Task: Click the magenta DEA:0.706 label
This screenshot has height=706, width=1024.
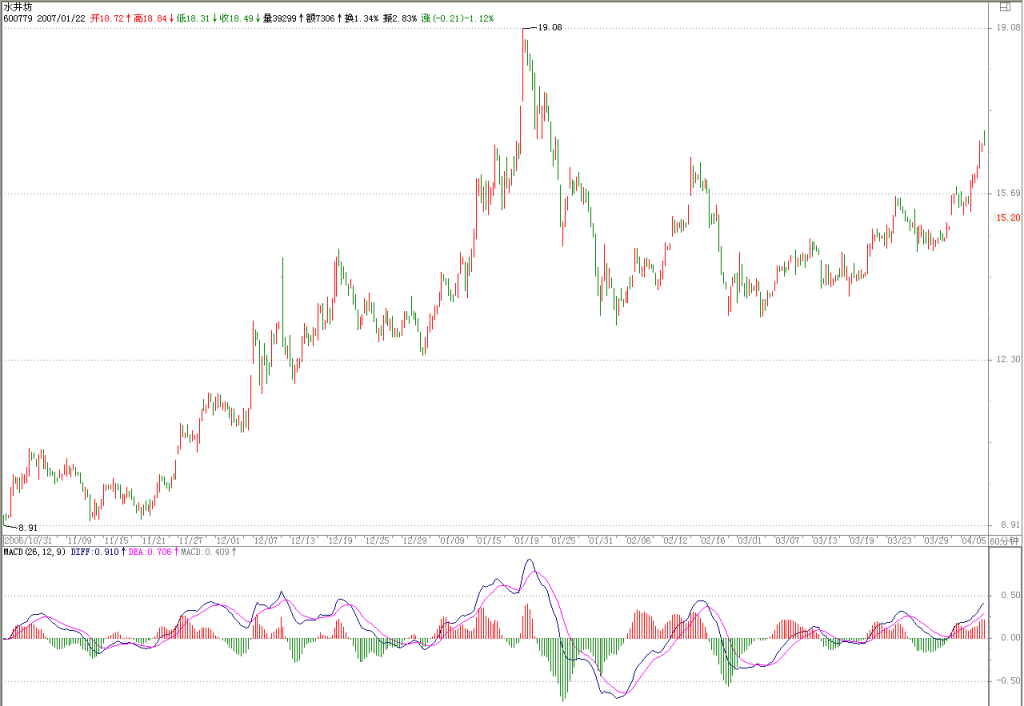Action: (150, 552)
